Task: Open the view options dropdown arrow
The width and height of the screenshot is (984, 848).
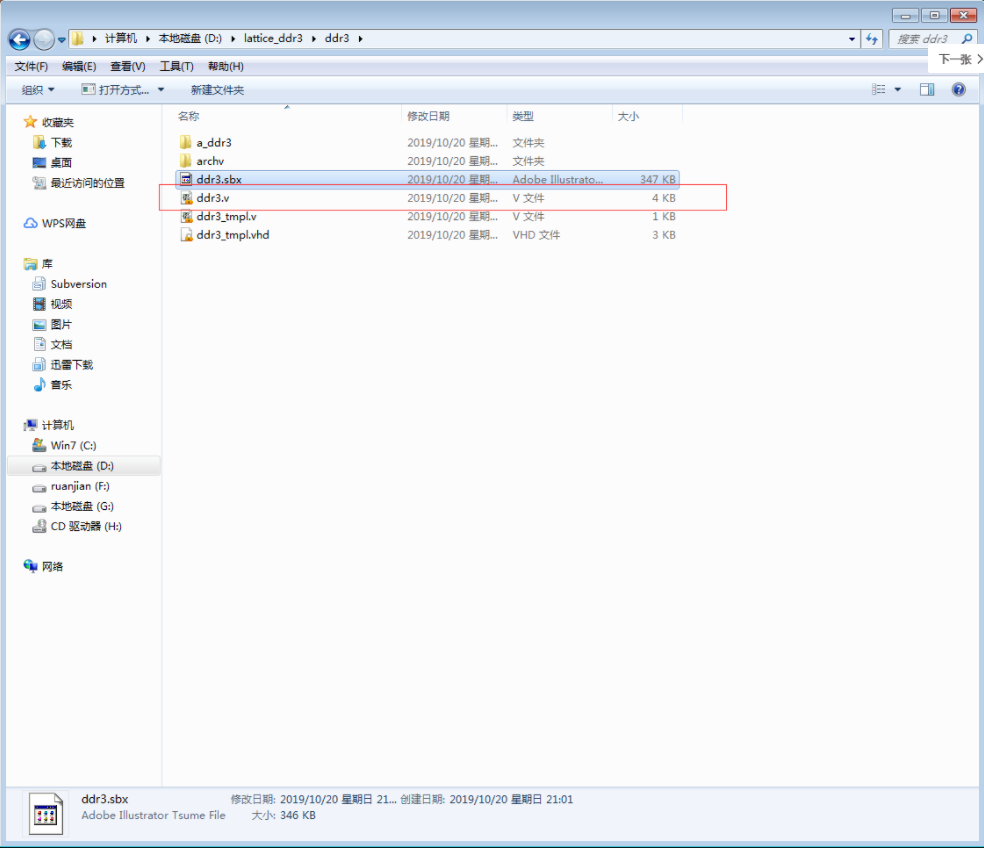Action: click(x=897, y=89)
